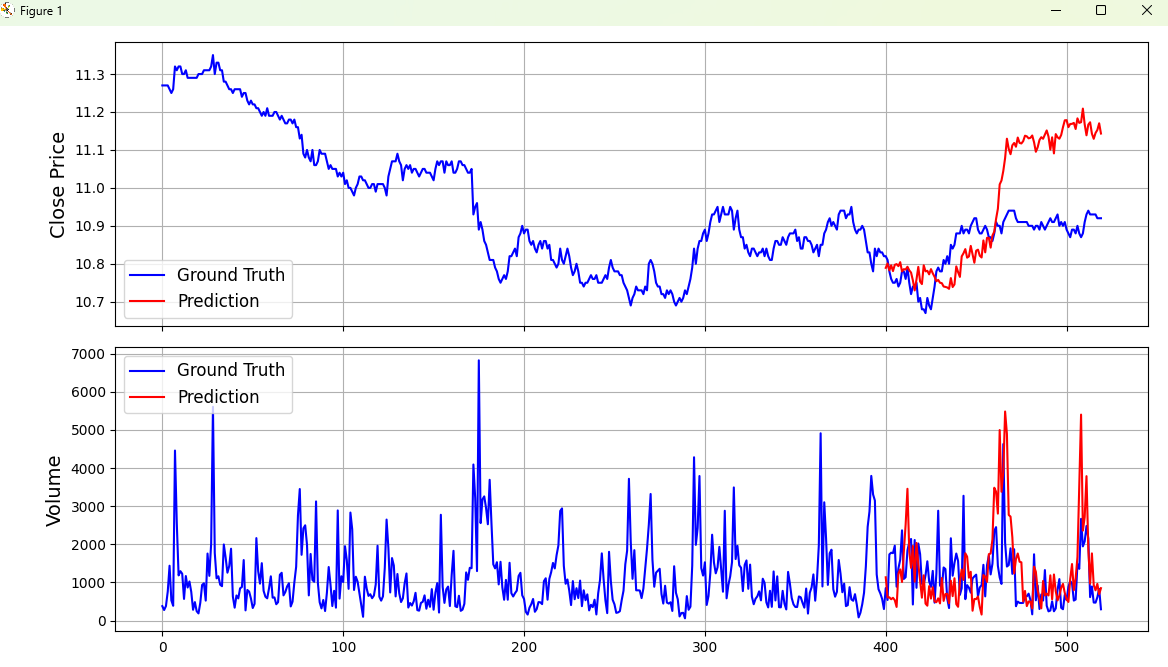Click the 11.2 tick label on the price axis
The width and height of the screenshot is (1168, 667).
[x=90, y=113]
